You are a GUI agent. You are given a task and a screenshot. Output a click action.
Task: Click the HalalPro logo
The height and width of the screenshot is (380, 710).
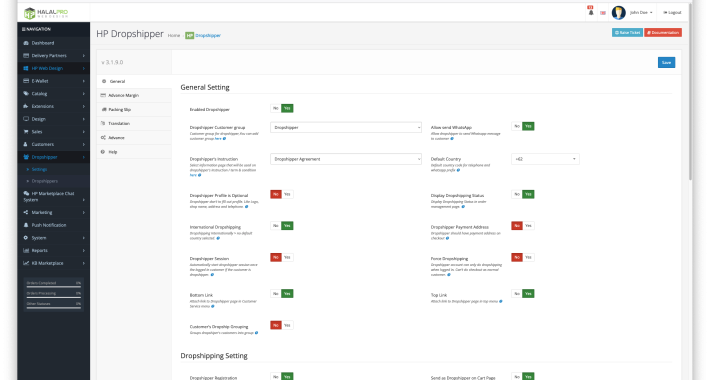tap(46, 13)
